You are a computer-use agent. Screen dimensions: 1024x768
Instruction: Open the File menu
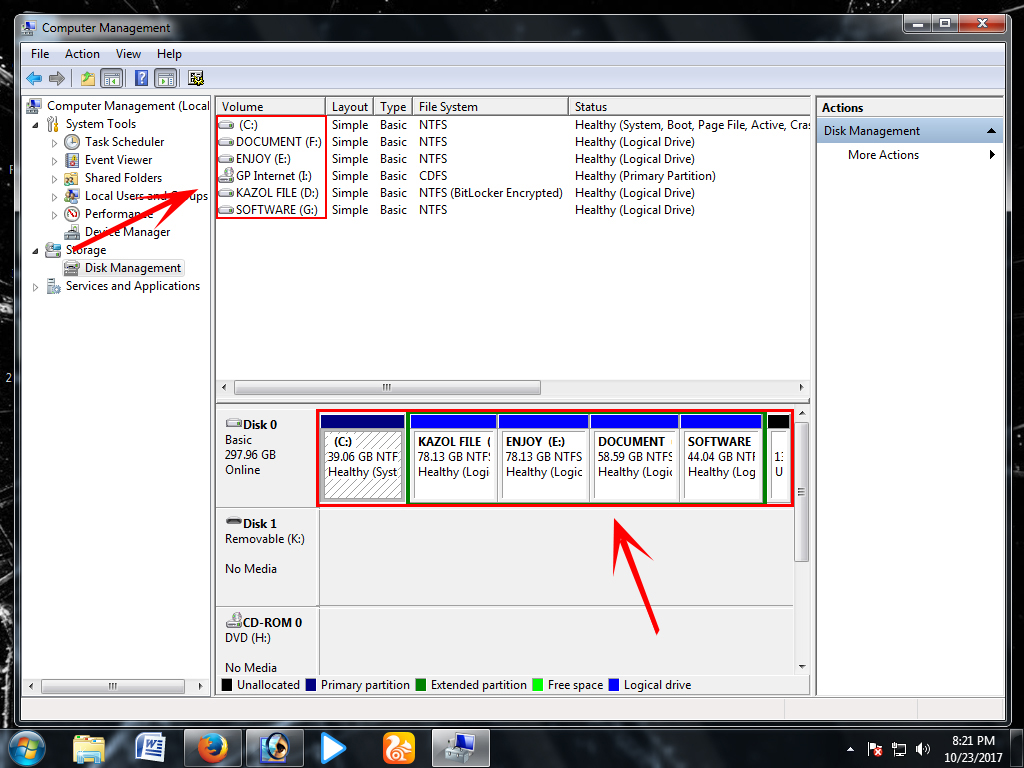click(x=40, y=54)
